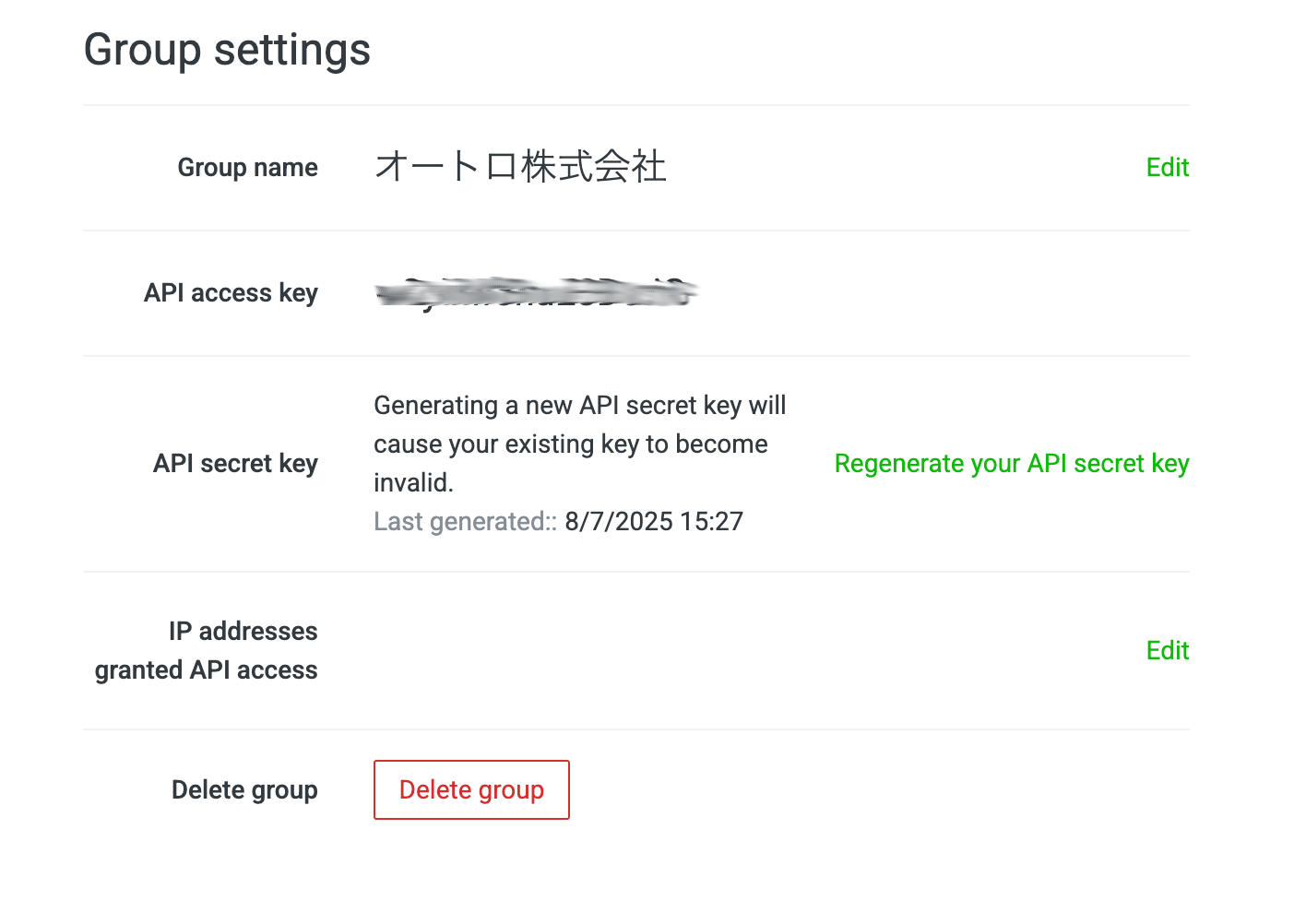Click the blurred API access key value
The height and width of the screenshot is (924, 1306).
coord(536,293)
